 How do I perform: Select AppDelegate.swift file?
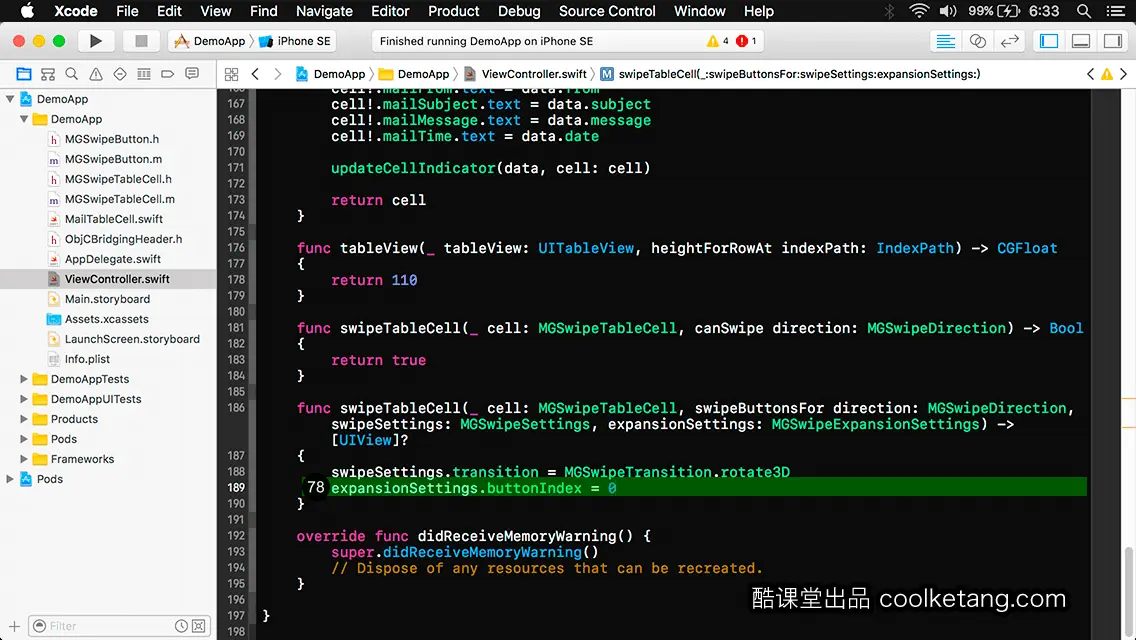[112, 259]
